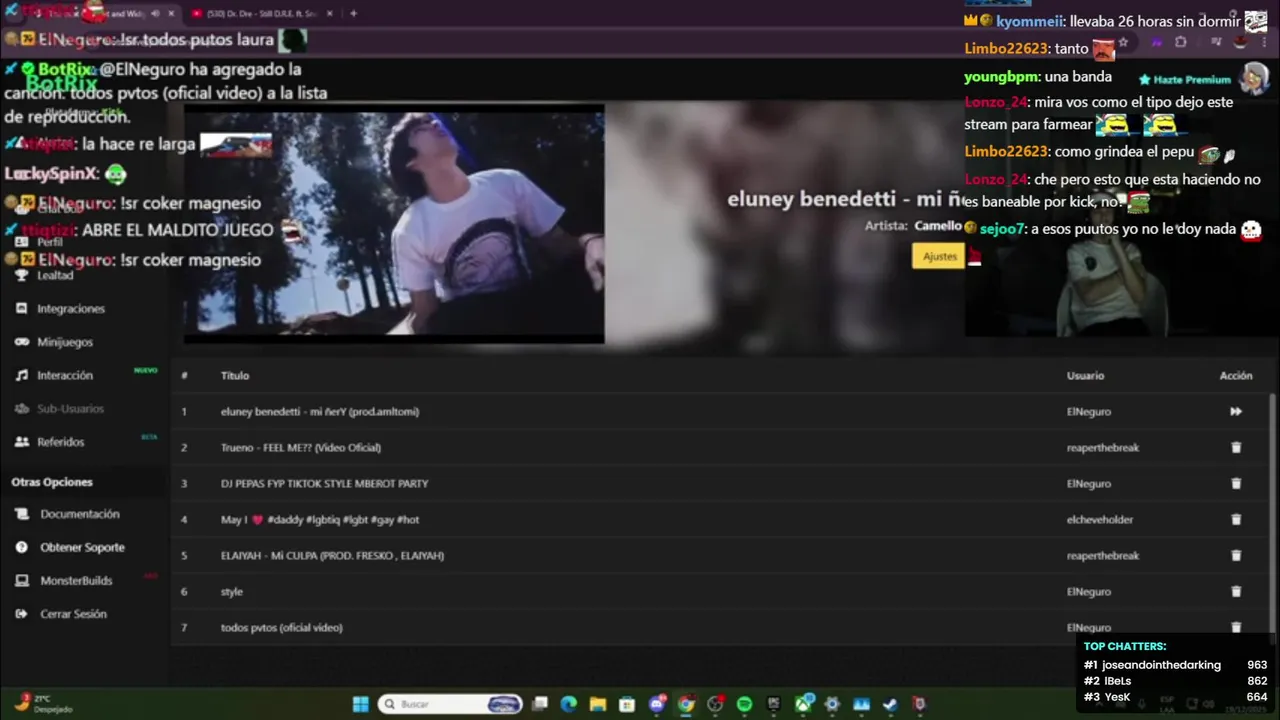This screenshot has width=1280, height=720.
Task: Skip the currently playing eluney benedetti song
Action: pyautogui.click(x=1236, y=411)
